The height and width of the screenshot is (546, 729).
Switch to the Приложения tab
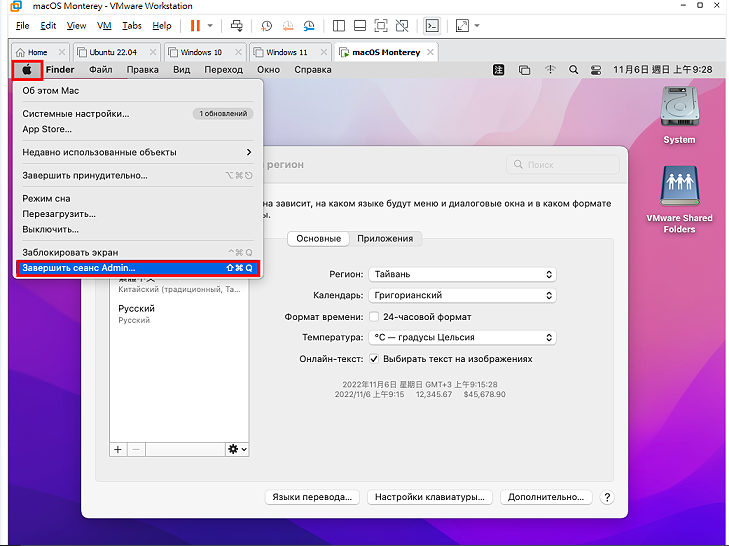385,239
